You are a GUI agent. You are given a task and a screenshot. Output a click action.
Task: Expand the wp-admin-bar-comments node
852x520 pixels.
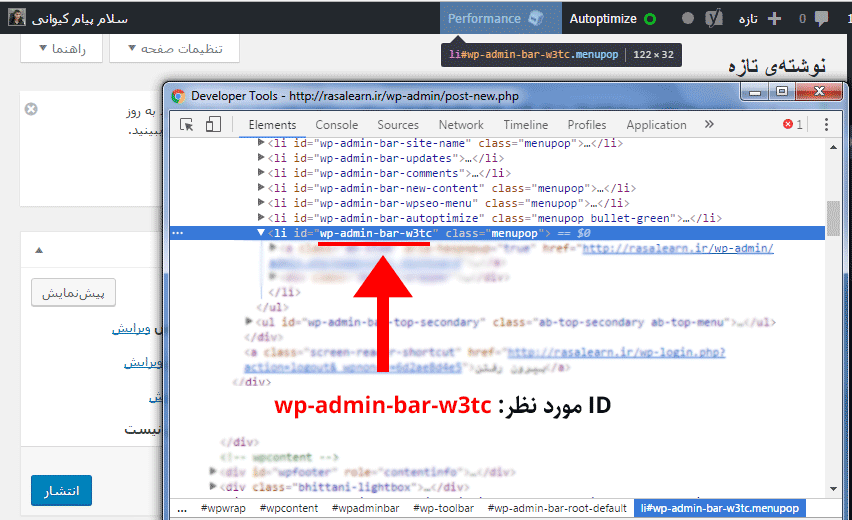(x=261, y=172)
